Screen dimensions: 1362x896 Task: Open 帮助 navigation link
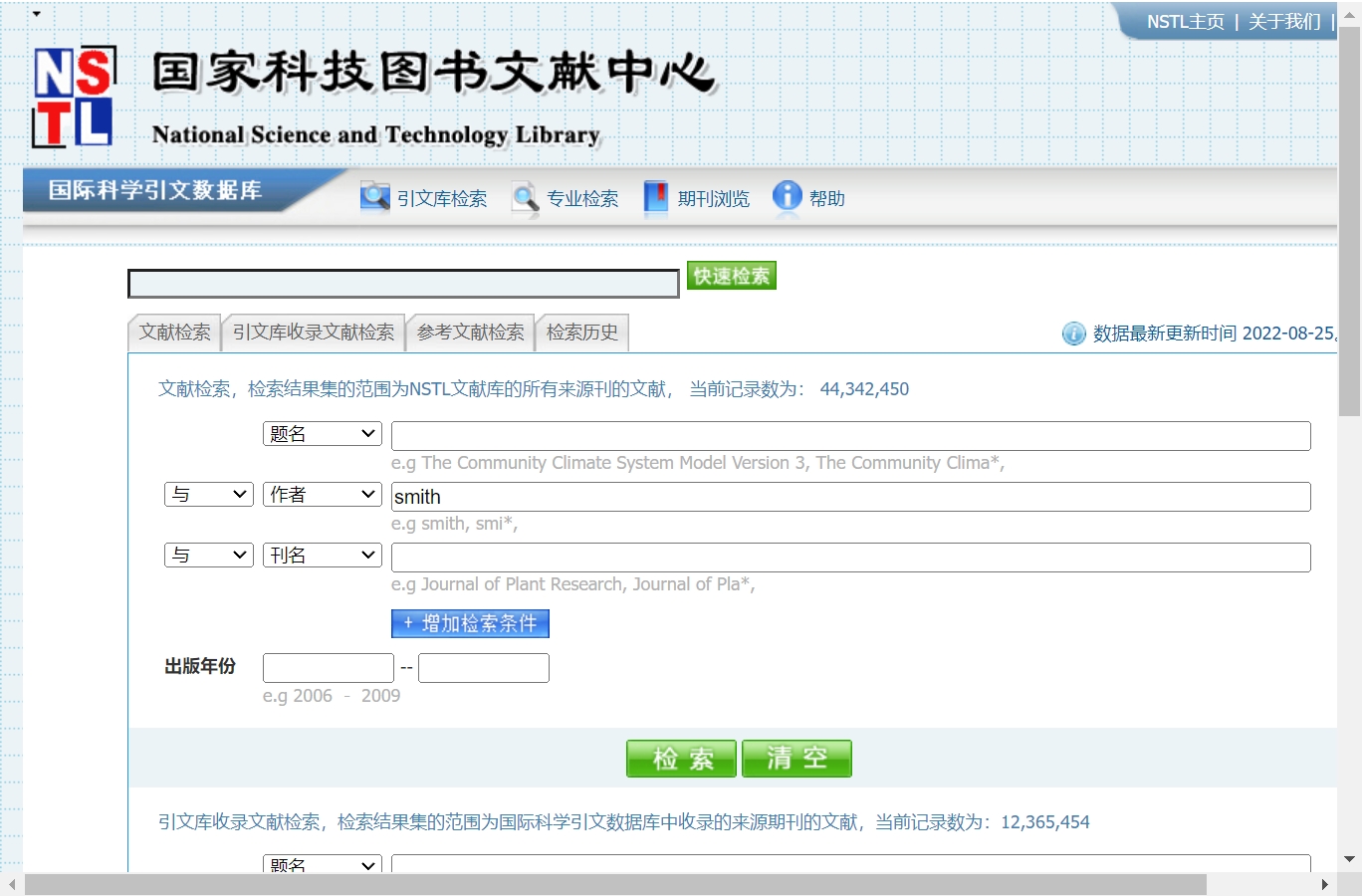(827, 199)
